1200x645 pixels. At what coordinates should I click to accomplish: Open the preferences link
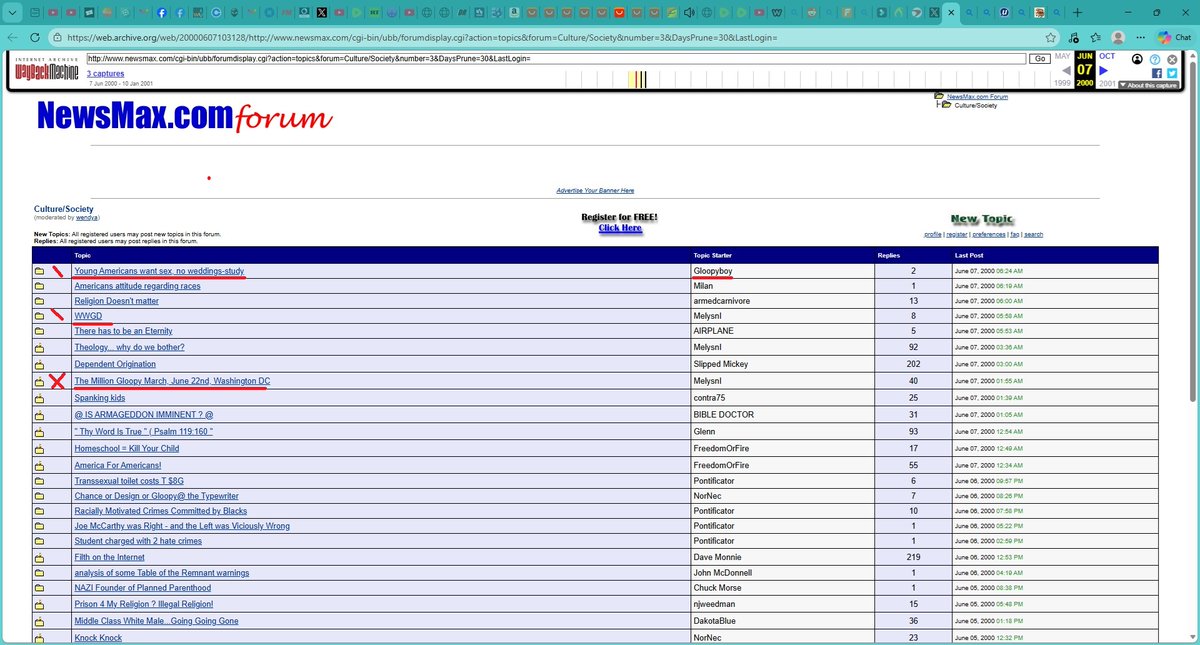989,234
